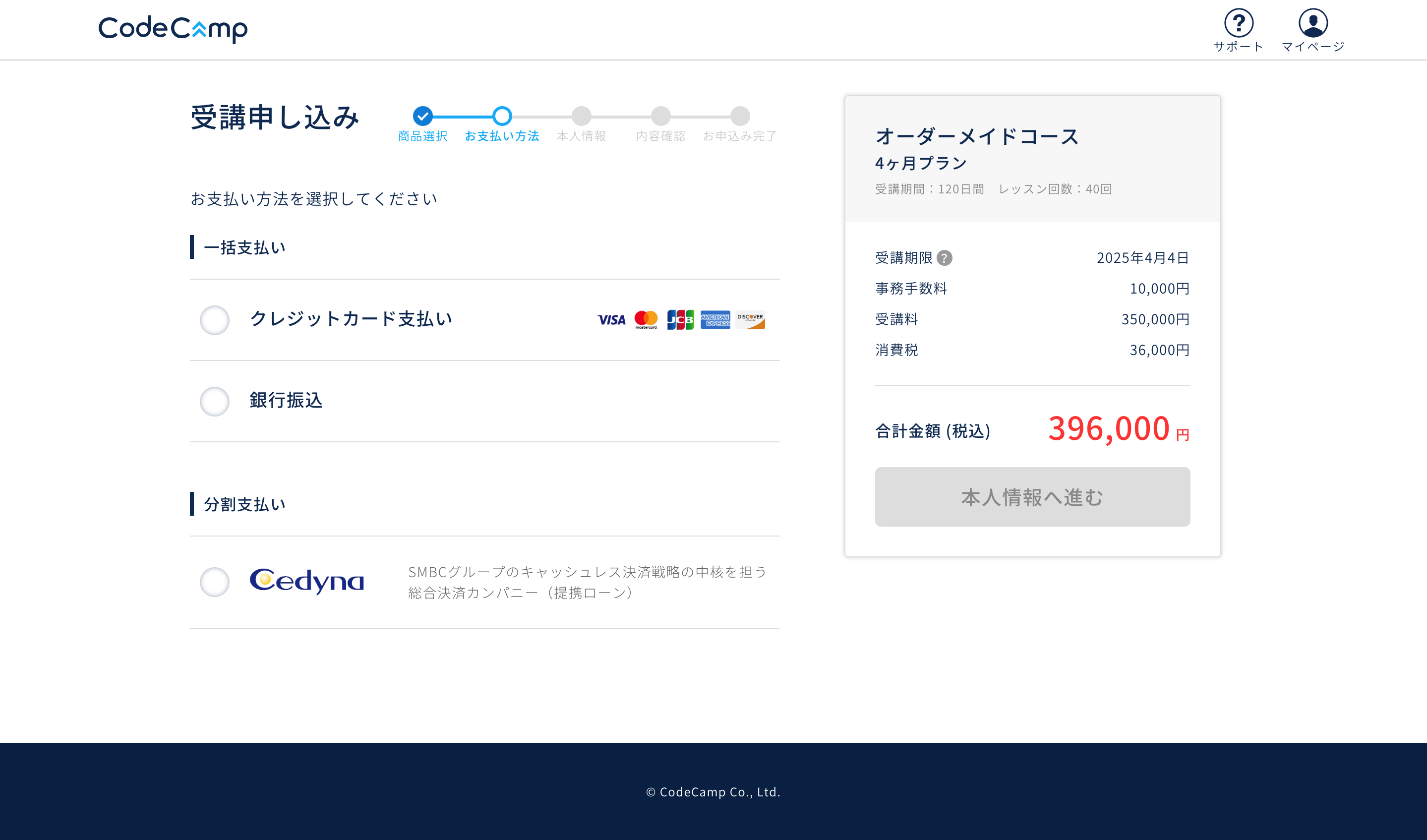This screenshot has height=840, width=1427.
Task: Click the お支払い方法 step marker
Action: (x=502, y=116)
